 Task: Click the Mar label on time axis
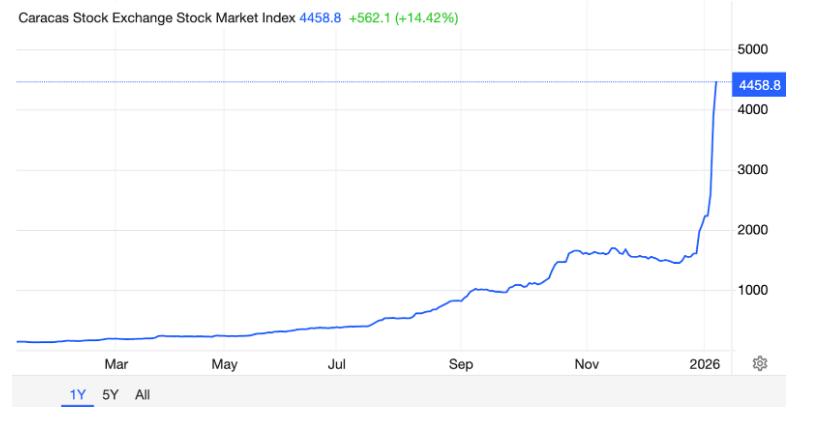[116, 364]
